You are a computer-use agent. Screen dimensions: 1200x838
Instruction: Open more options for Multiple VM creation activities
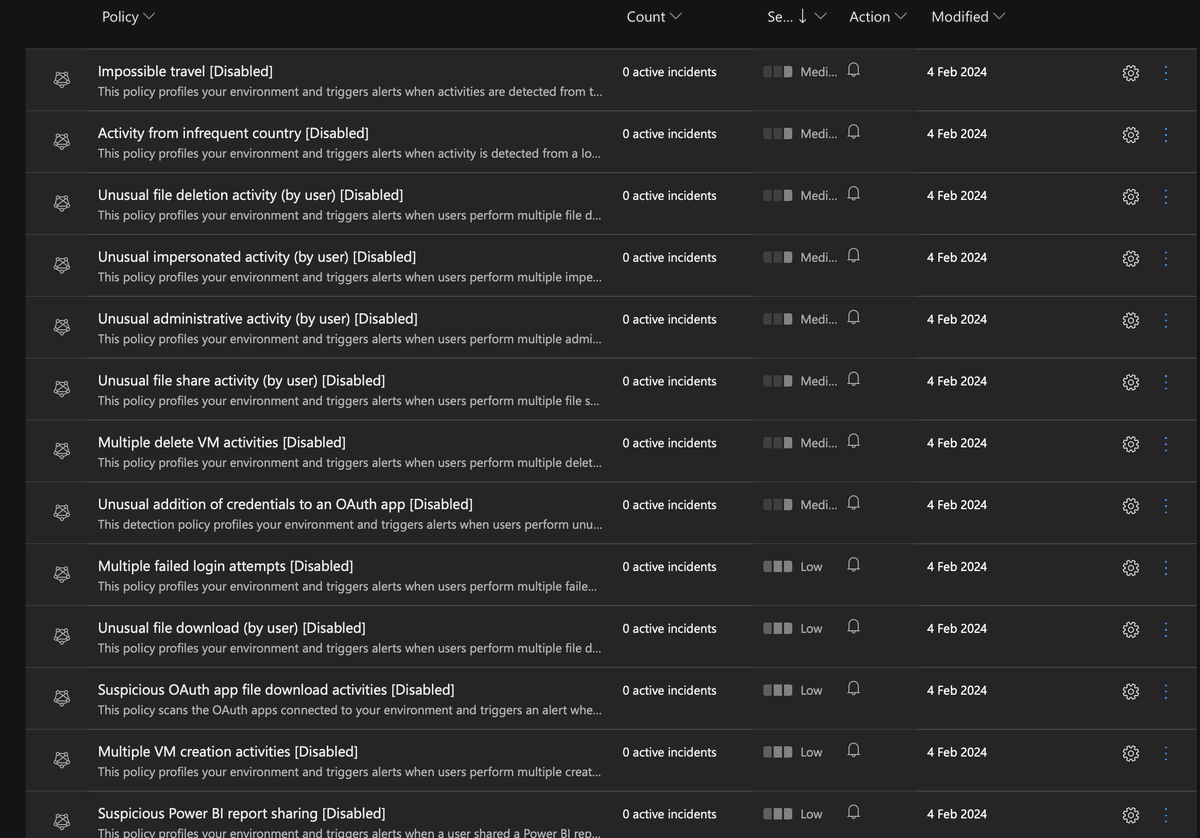(x=1166, y=754)
